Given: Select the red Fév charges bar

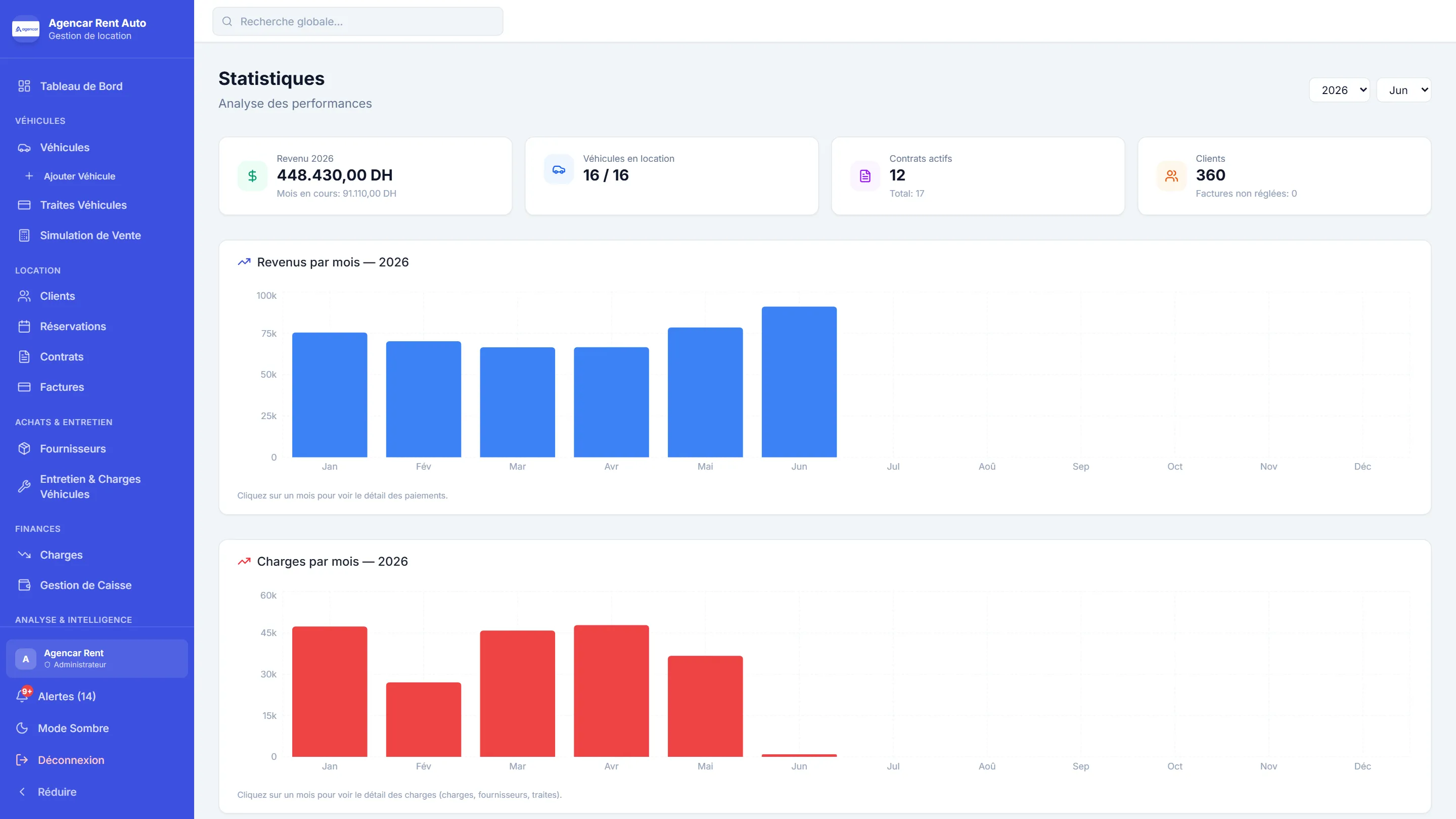Looking at the screenshot, I should click(423, 719).
